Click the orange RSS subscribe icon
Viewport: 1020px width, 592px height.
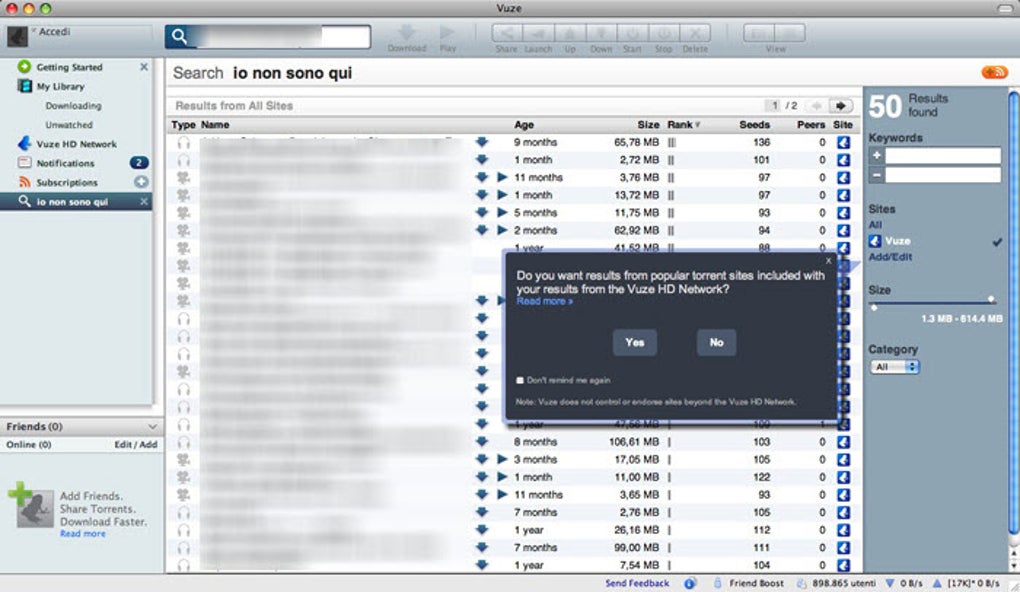(994, 72)
